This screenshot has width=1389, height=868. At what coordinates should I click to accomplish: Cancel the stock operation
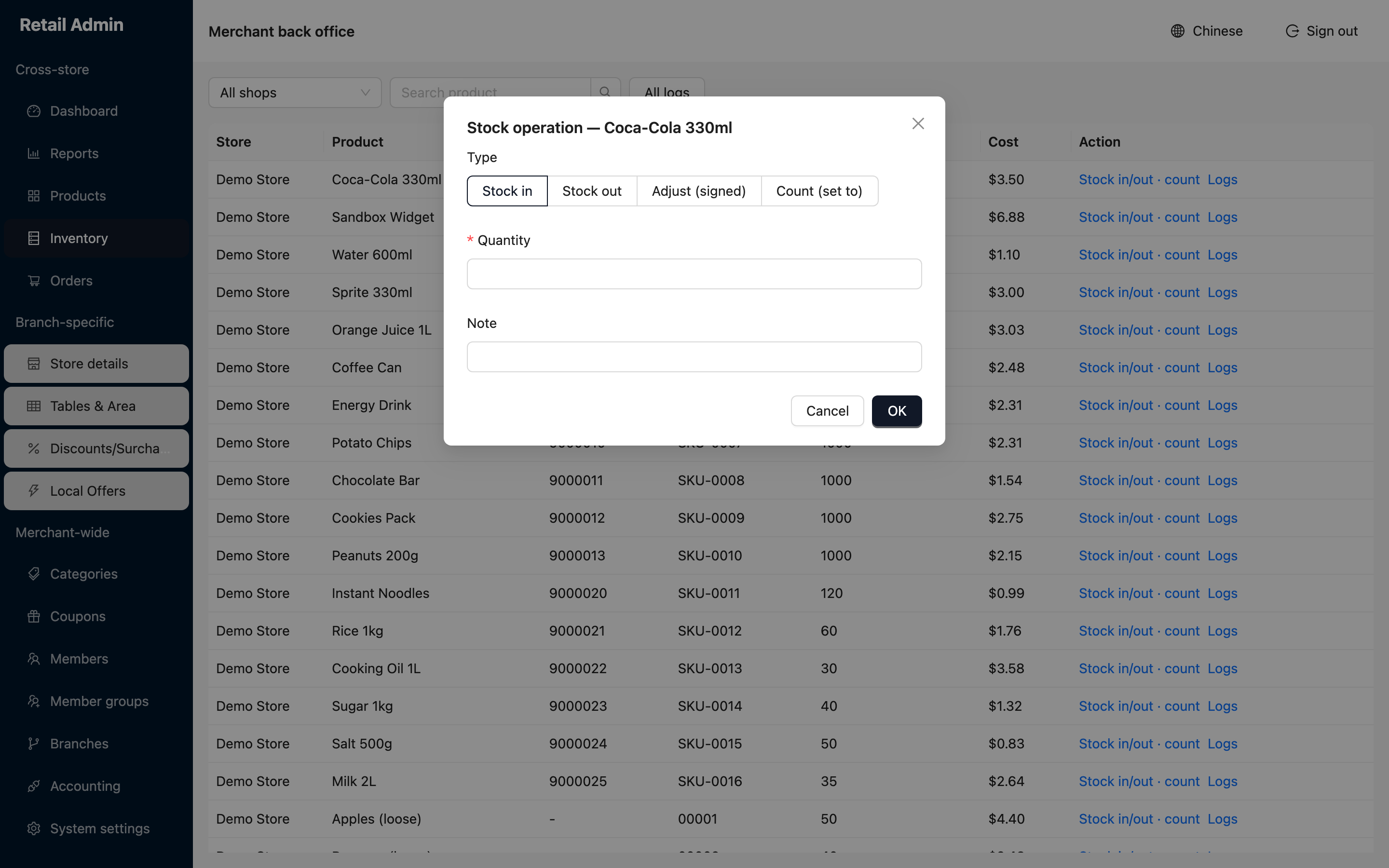point(827,411)
